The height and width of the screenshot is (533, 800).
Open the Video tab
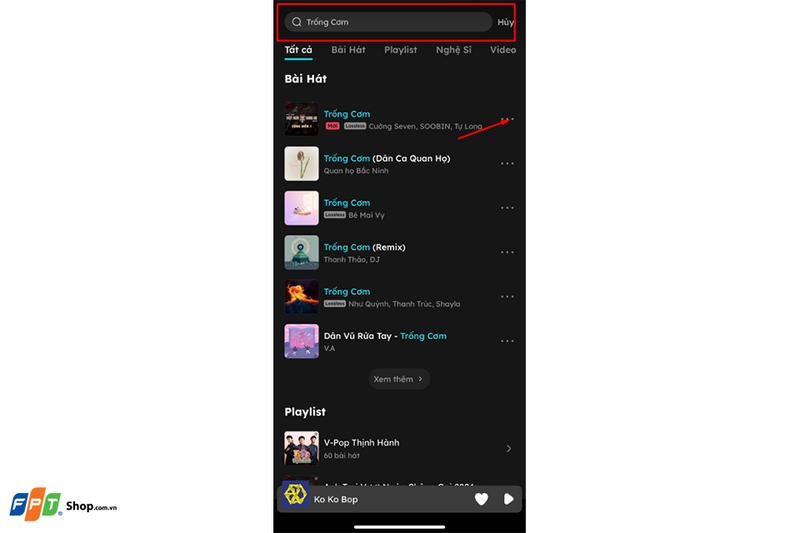coord(503,50)
